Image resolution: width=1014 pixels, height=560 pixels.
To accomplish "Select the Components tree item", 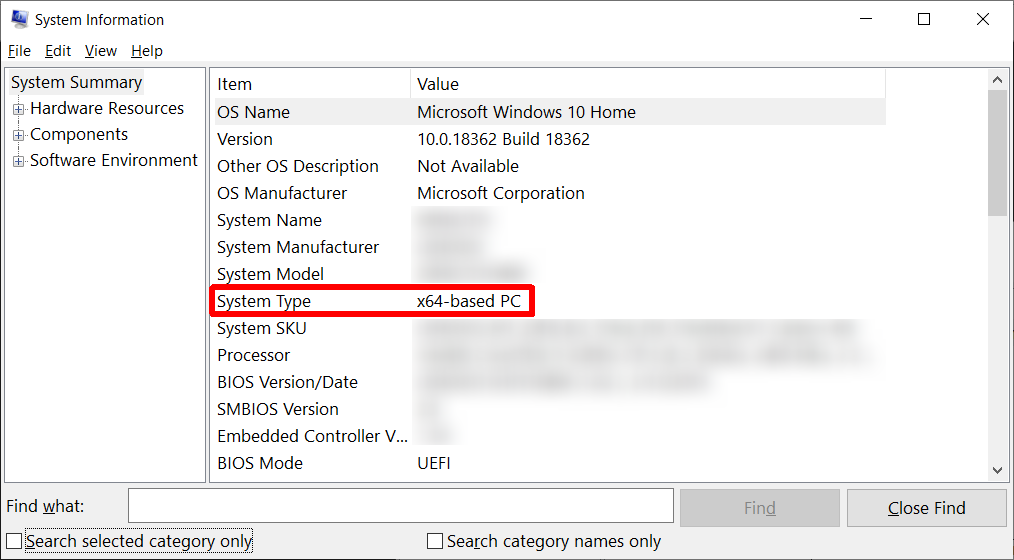I will tap(79, 135).
